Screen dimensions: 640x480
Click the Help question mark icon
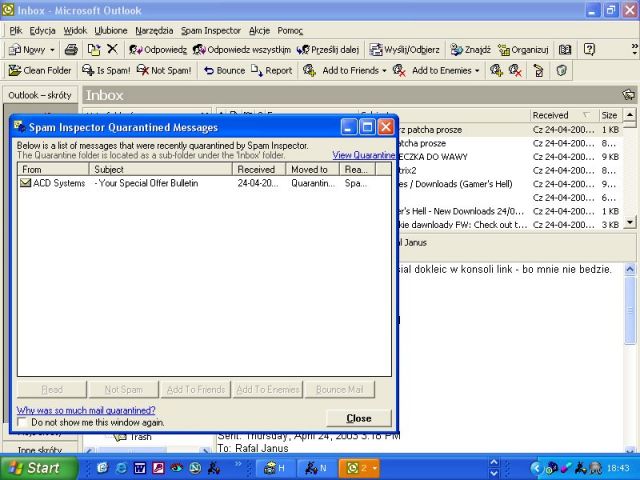pos(589,49)
